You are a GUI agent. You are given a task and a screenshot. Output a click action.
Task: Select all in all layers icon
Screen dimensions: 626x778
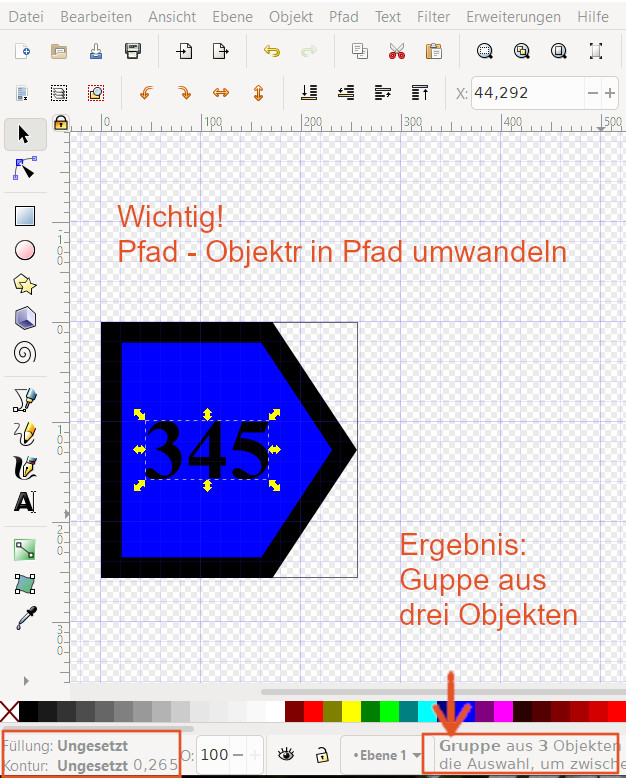click(x=59, y=93)
